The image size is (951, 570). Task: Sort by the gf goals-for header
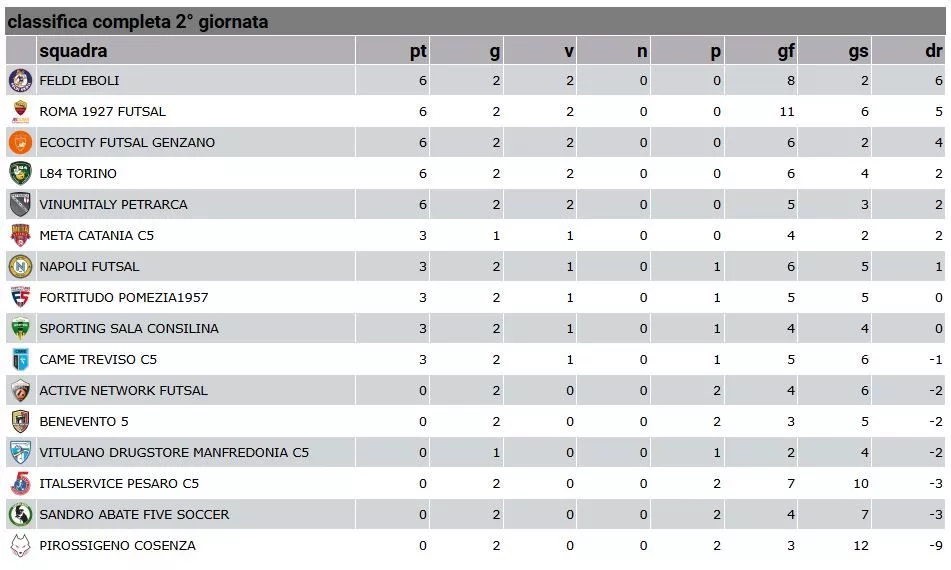(x=785, y=51)
